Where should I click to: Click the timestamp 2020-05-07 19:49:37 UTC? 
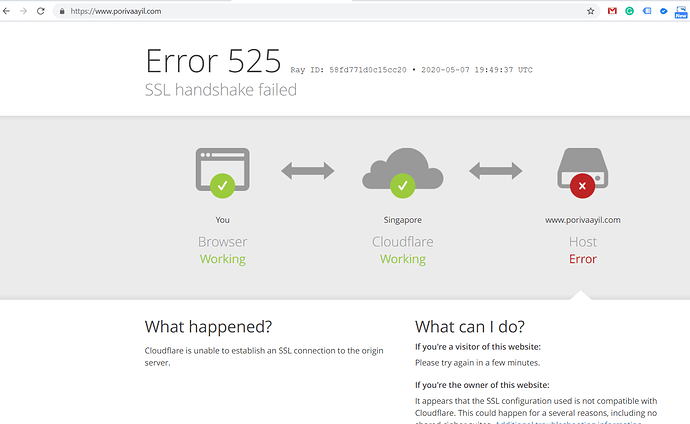pyautogui.click(x=477, y=69)
